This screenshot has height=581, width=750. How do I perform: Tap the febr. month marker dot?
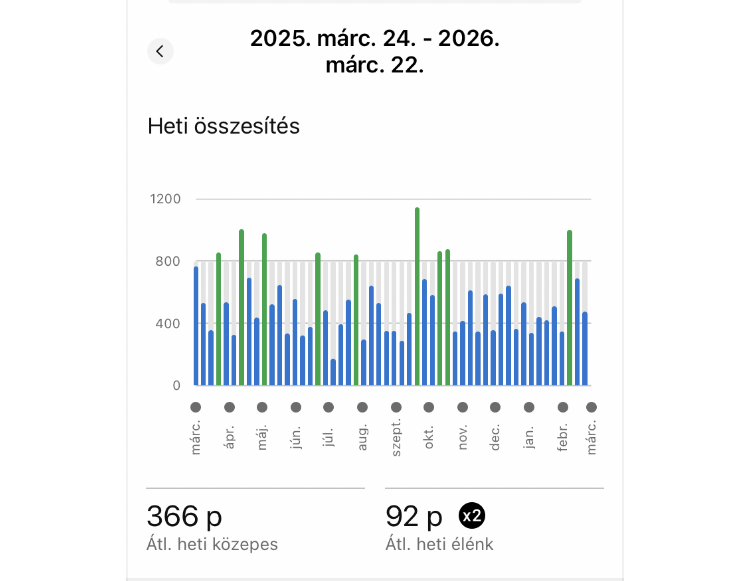point(563,407)
